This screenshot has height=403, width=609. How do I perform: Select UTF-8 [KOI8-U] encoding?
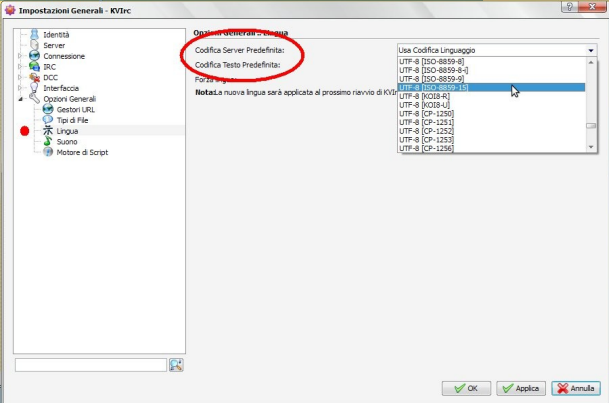[491, 105]
